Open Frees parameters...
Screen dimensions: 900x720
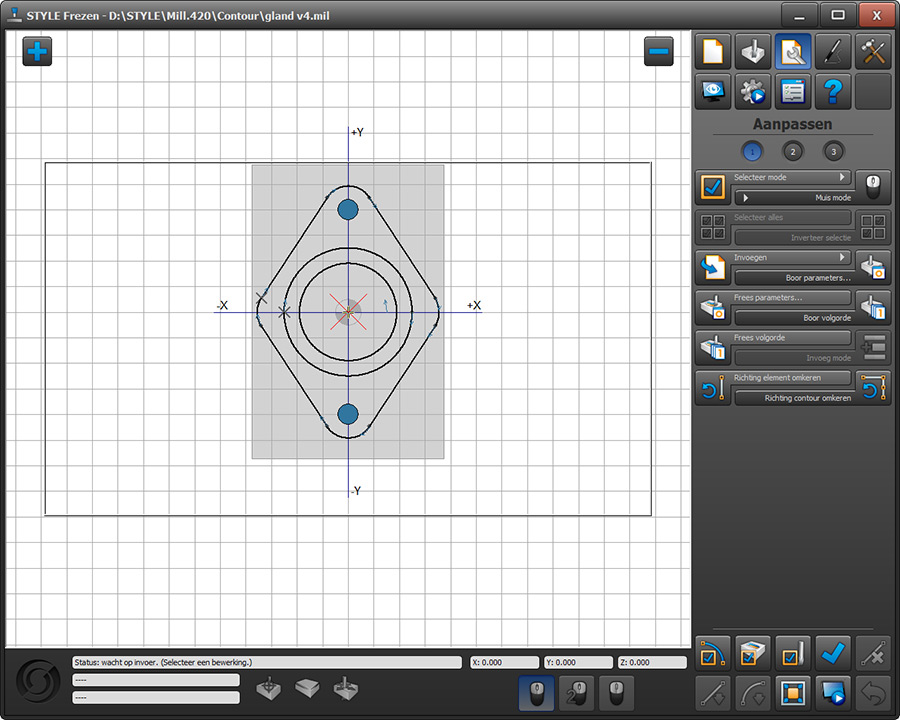pos(790,297)
